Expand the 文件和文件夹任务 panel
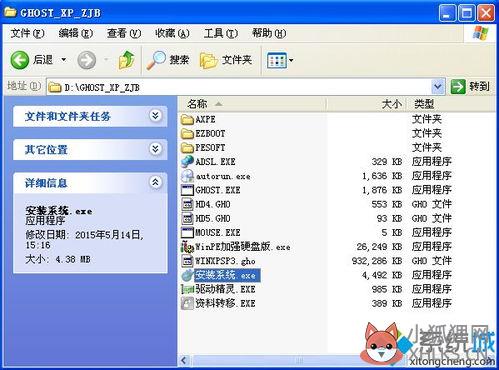Image resolution: width=499 pixels, height=370 pixels. click(x=155, y=116)
